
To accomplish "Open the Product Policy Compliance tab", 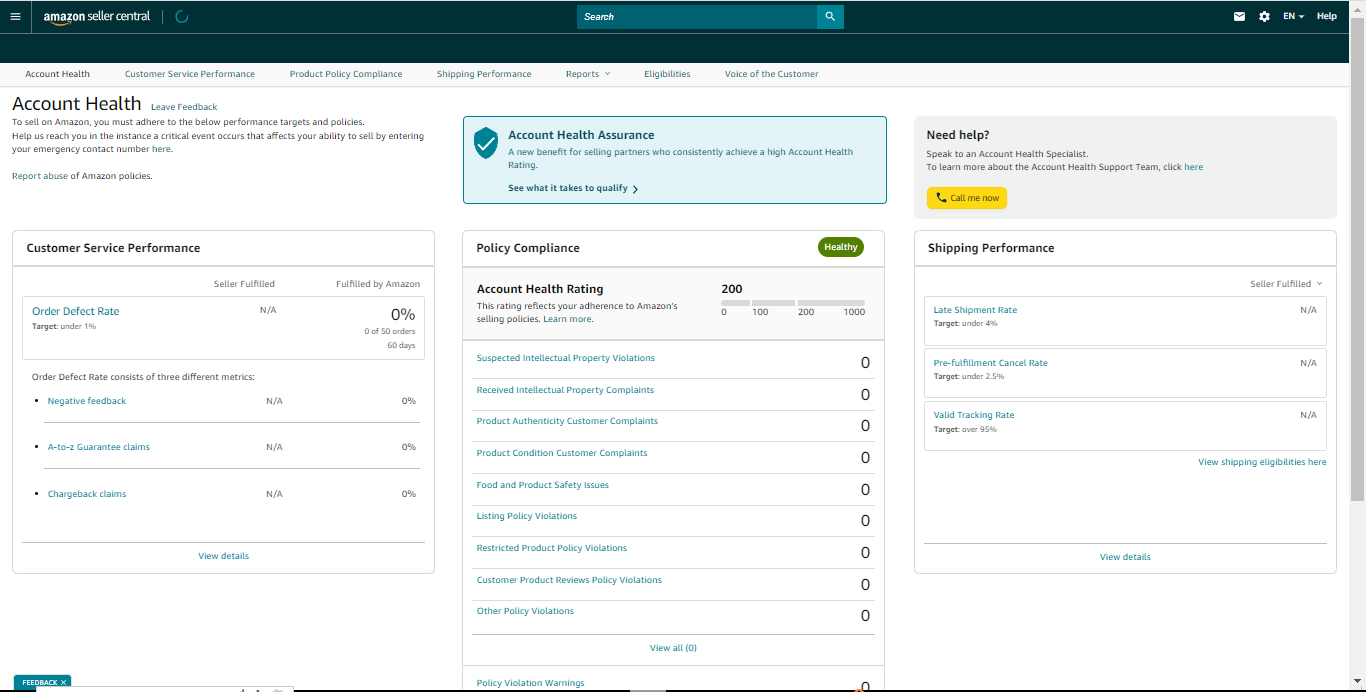I will point(346,74).
